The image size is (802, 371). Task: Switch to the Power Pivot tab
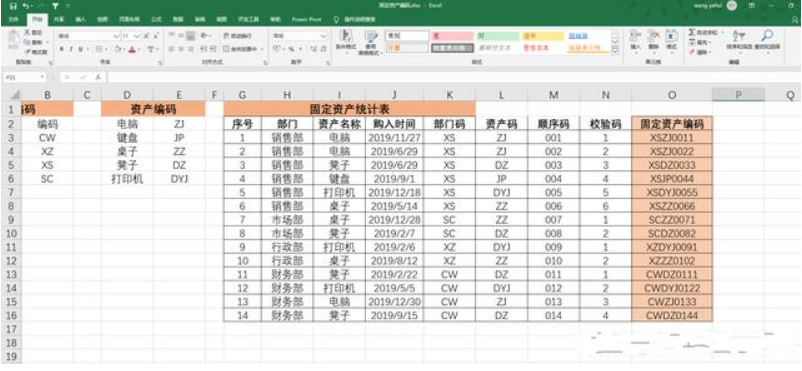click(x=306, y=19)
